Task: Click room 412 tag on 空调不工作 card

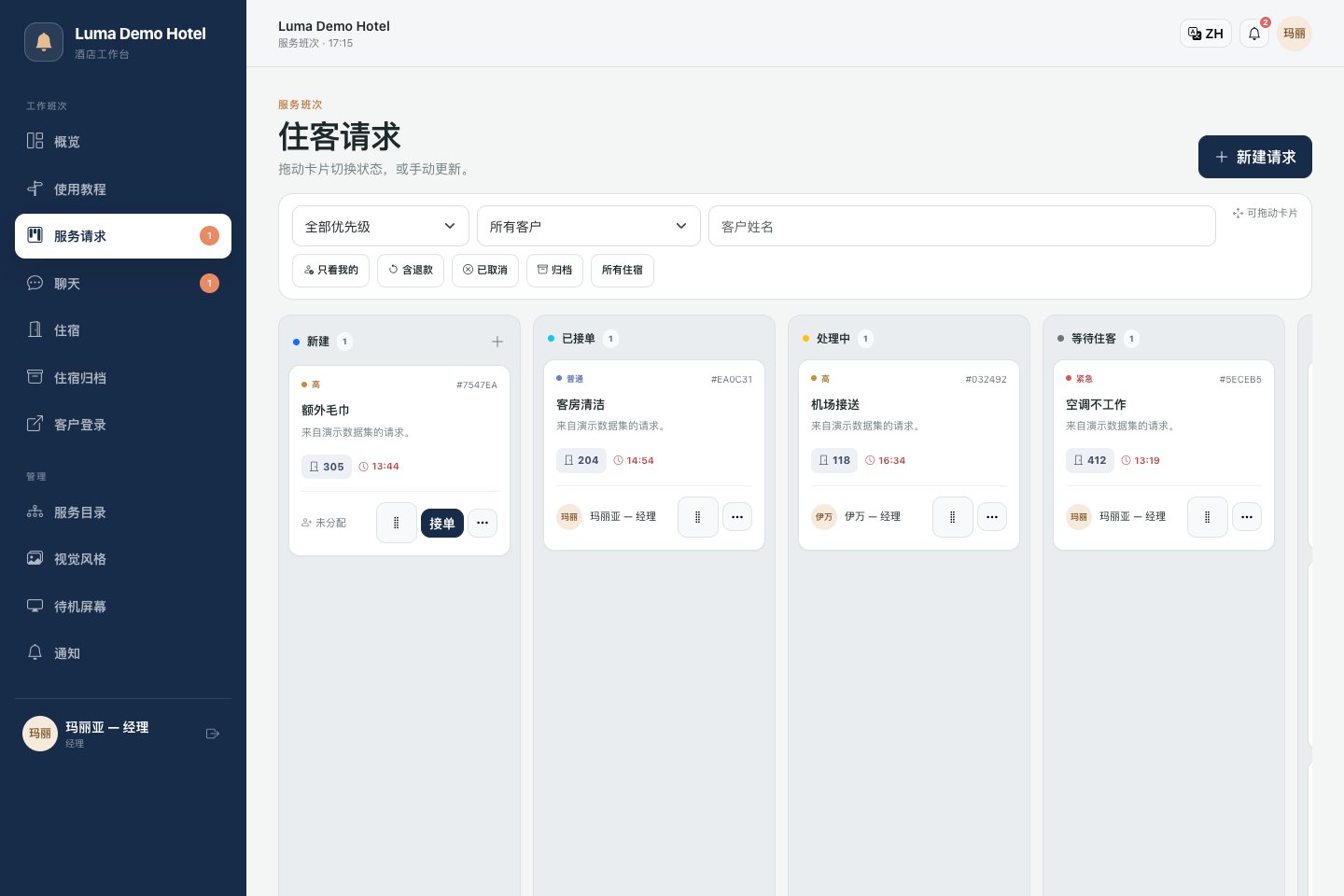Action: click(x=1090, y=460)
